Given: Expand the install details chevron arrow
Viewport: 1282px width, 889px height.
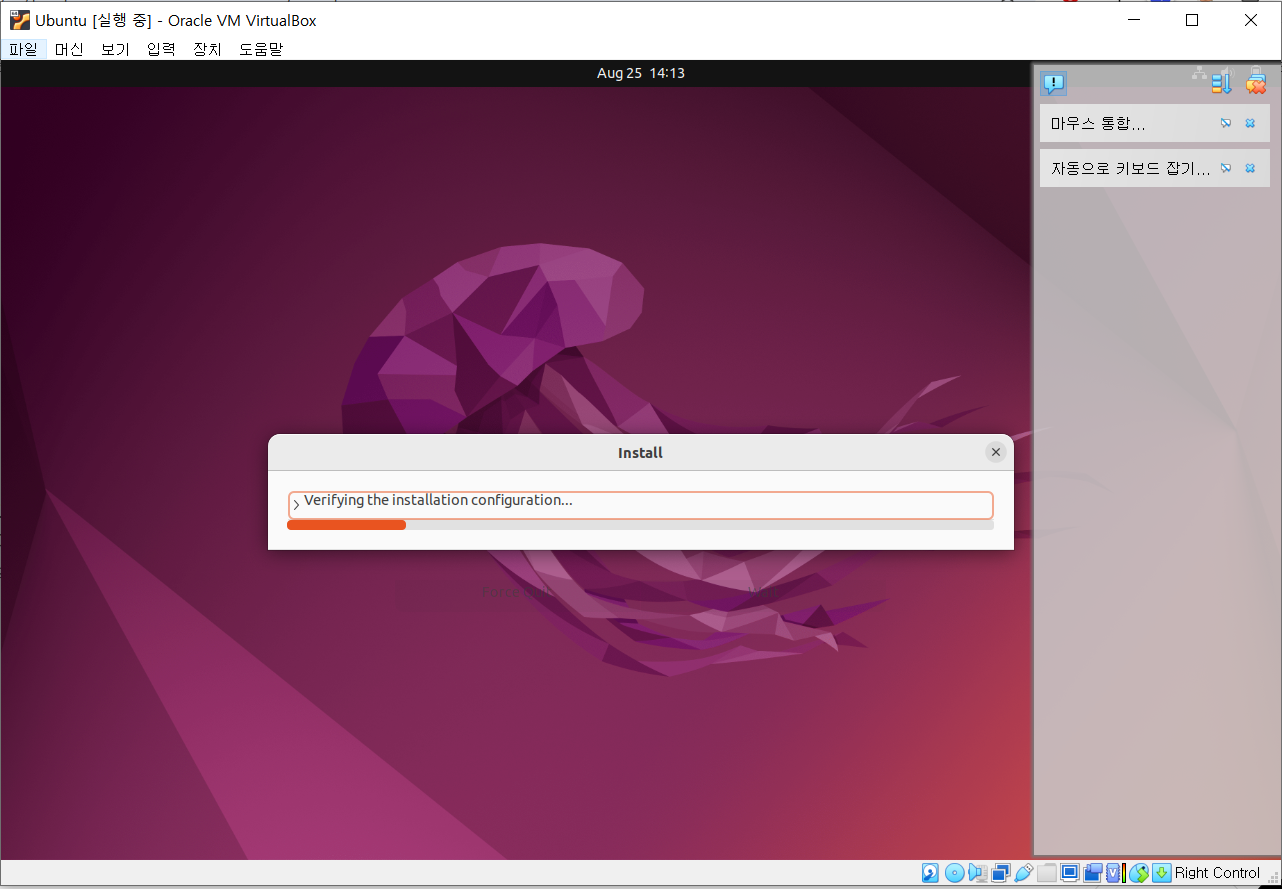Looking at the screenshot, I should pos(296,505).
